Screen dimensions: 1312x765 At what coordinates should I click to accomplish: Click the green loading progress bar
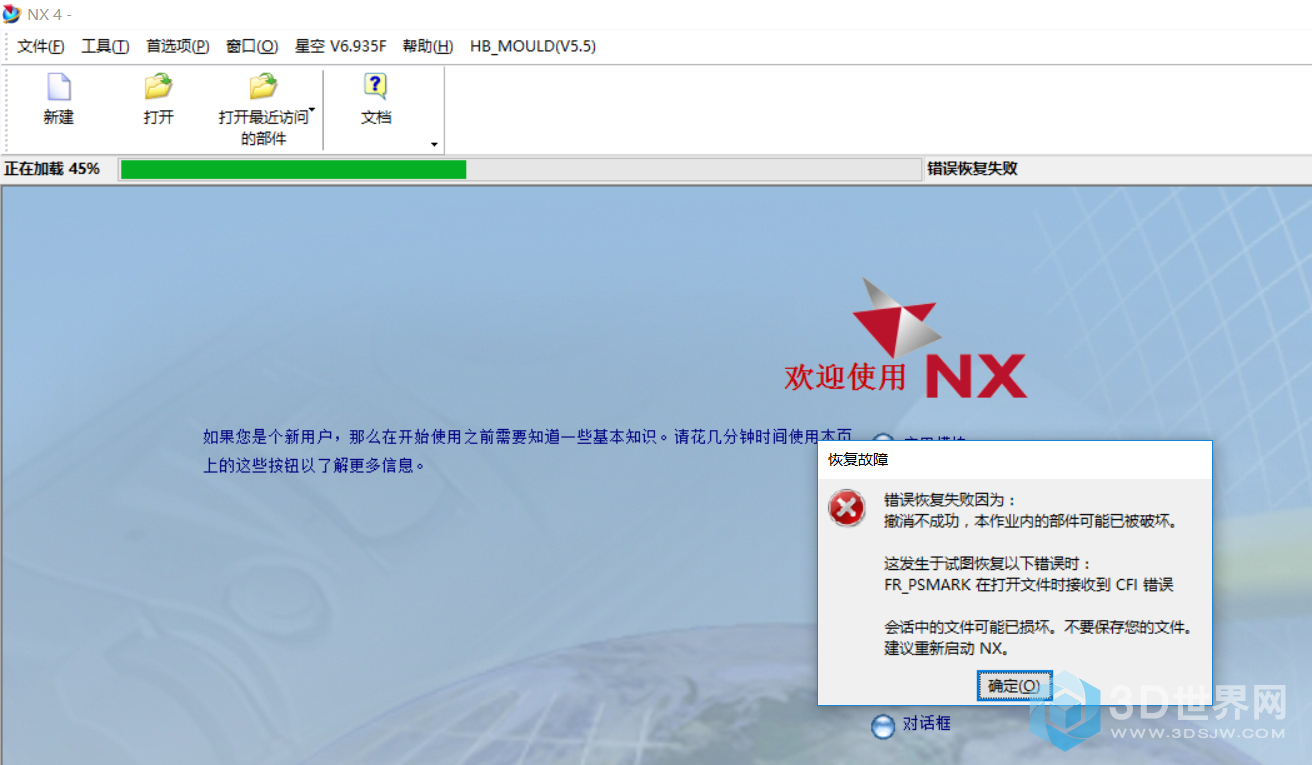tap(293, 169)
